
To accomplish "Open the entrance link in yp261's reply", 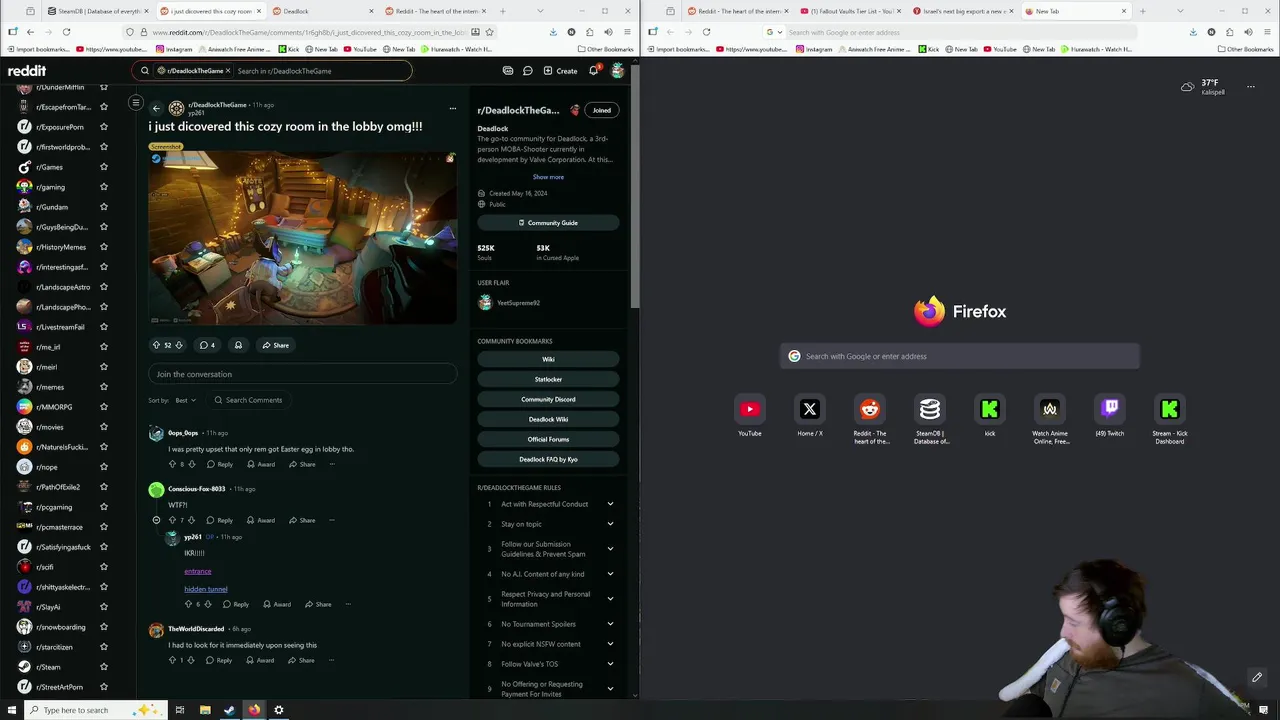I will tap(198, 571).
